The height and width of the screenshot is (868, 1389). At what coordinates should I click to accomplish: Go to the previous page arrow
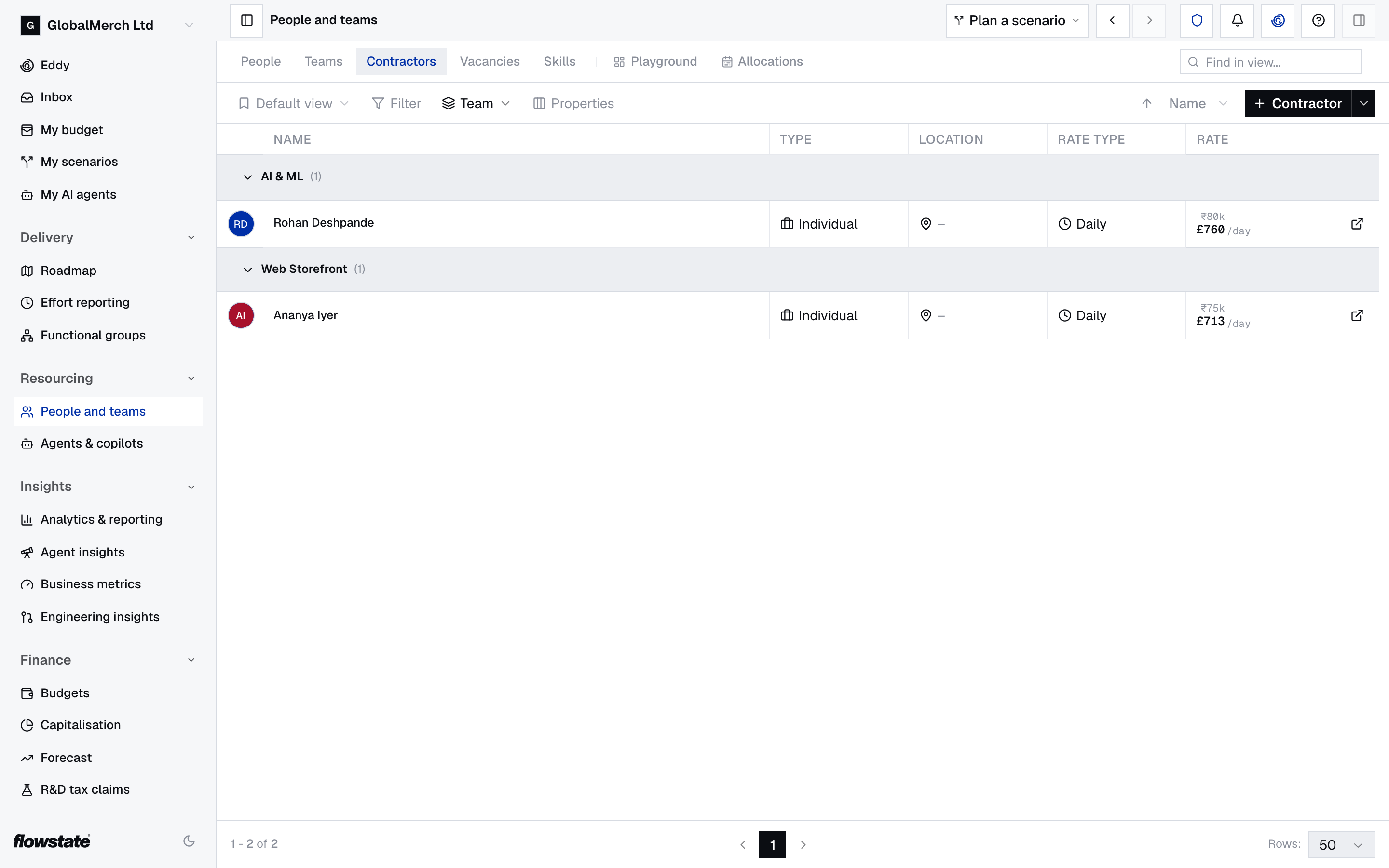click(x=743, y=844)
